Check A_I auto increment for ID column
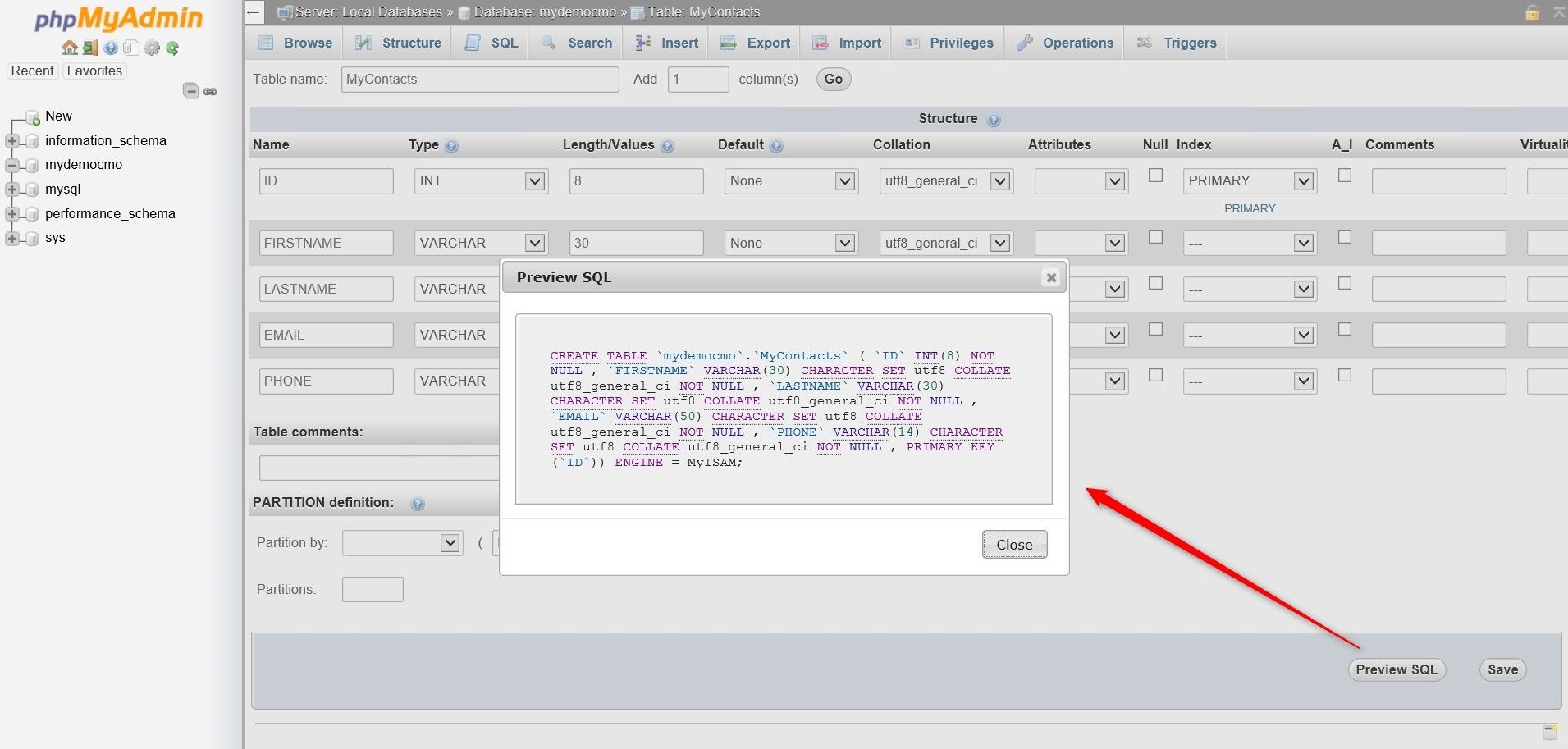 pyautogui.click(x=1343, y=175)
